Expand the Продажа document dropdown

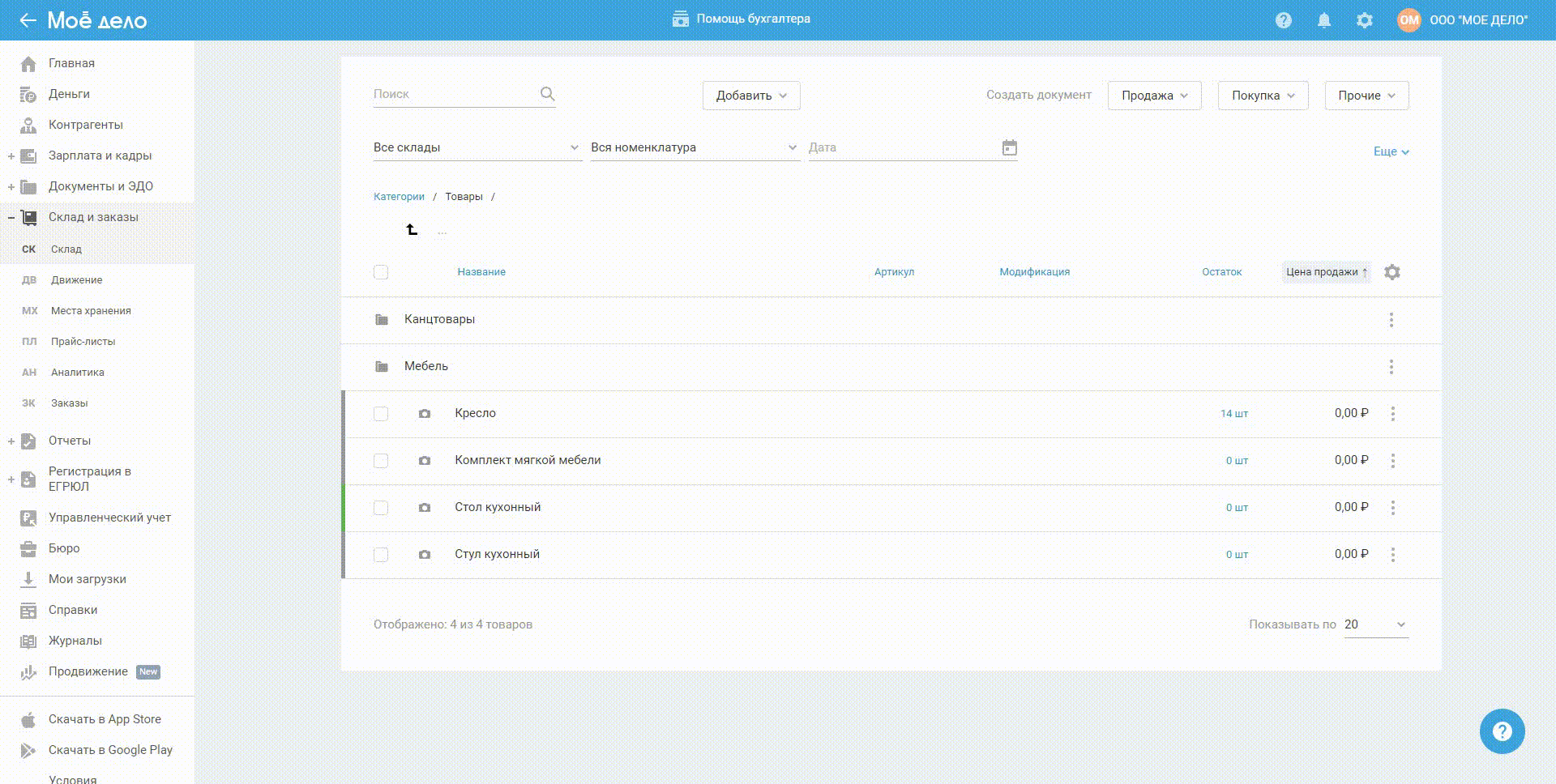coord(1153,96)
